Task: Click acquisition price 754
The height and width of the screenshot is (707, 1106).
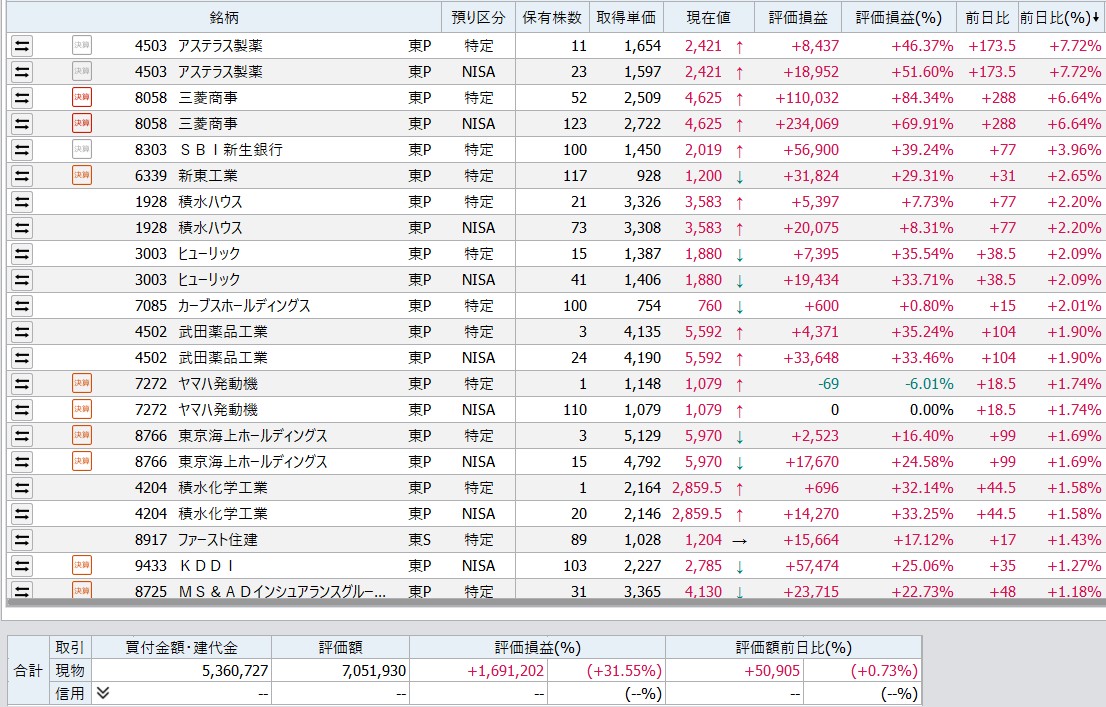Action: click(648, 306)
